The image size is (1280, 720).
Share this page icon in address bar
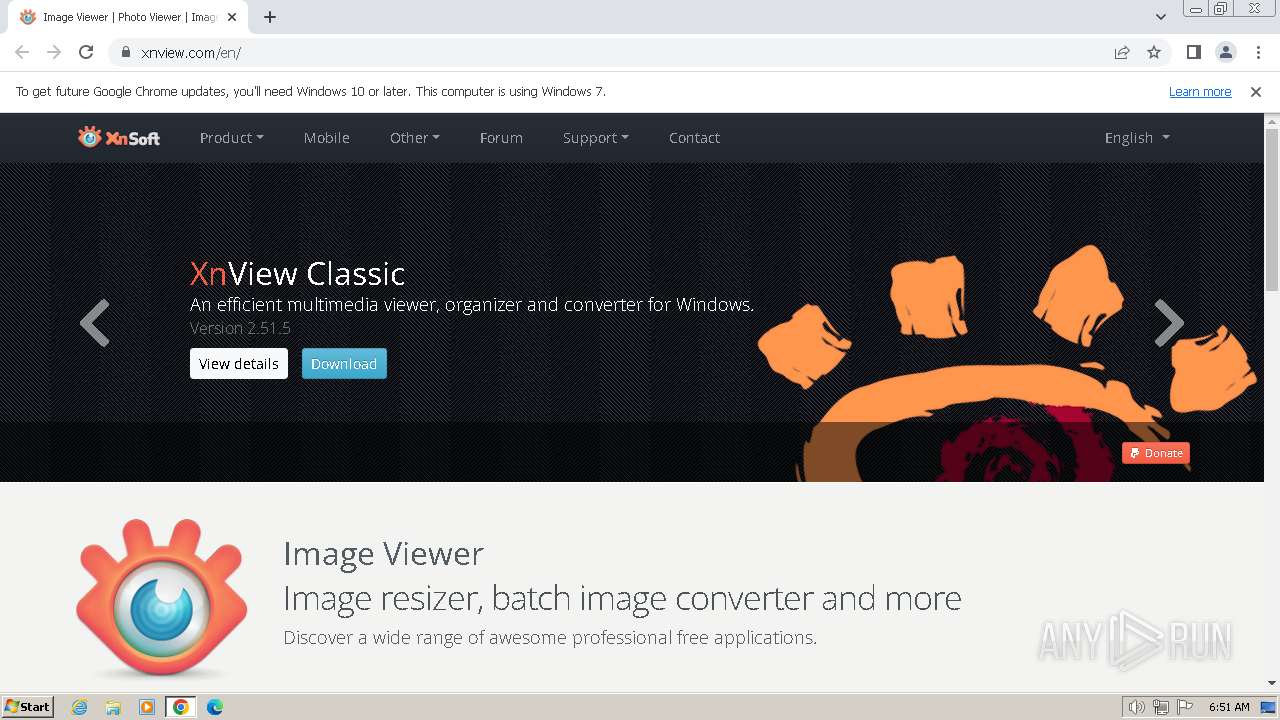click(1122, 52)
